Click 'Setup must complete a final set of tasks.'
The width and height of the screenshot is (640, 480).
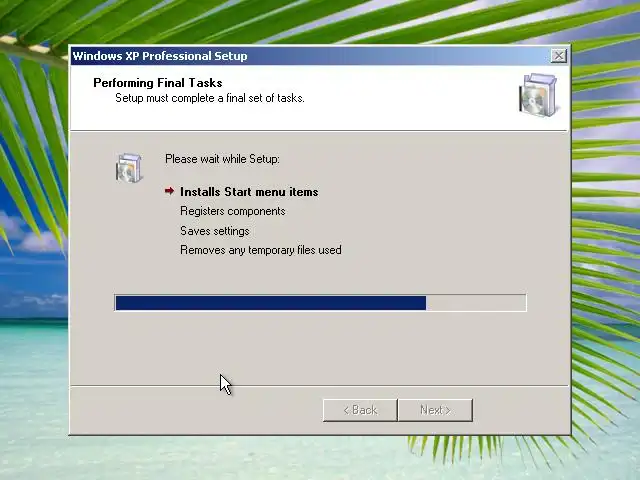pos(210,98)
